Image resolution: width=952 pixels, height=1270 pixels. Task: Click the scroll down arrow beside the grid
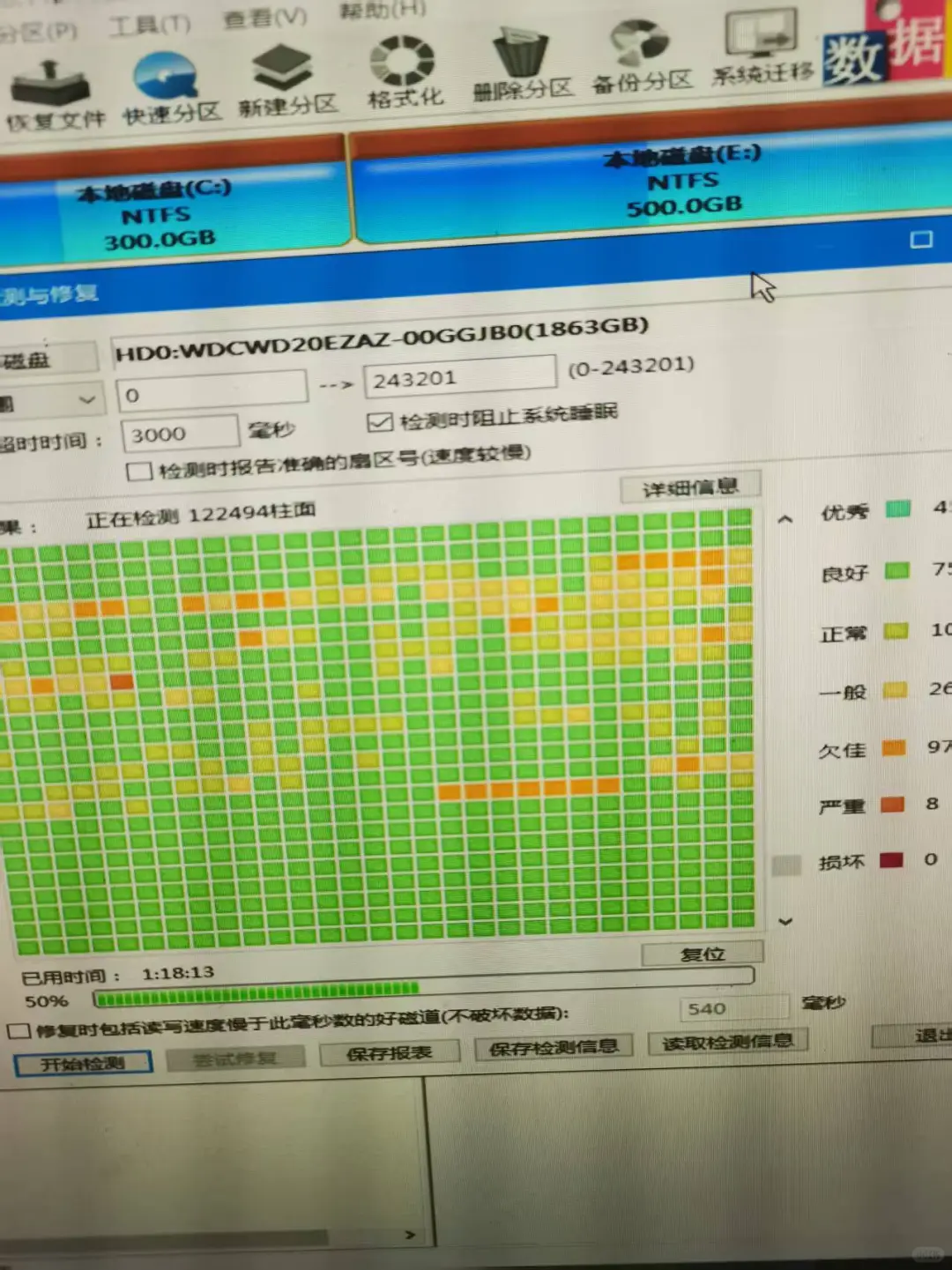(785, 921)
